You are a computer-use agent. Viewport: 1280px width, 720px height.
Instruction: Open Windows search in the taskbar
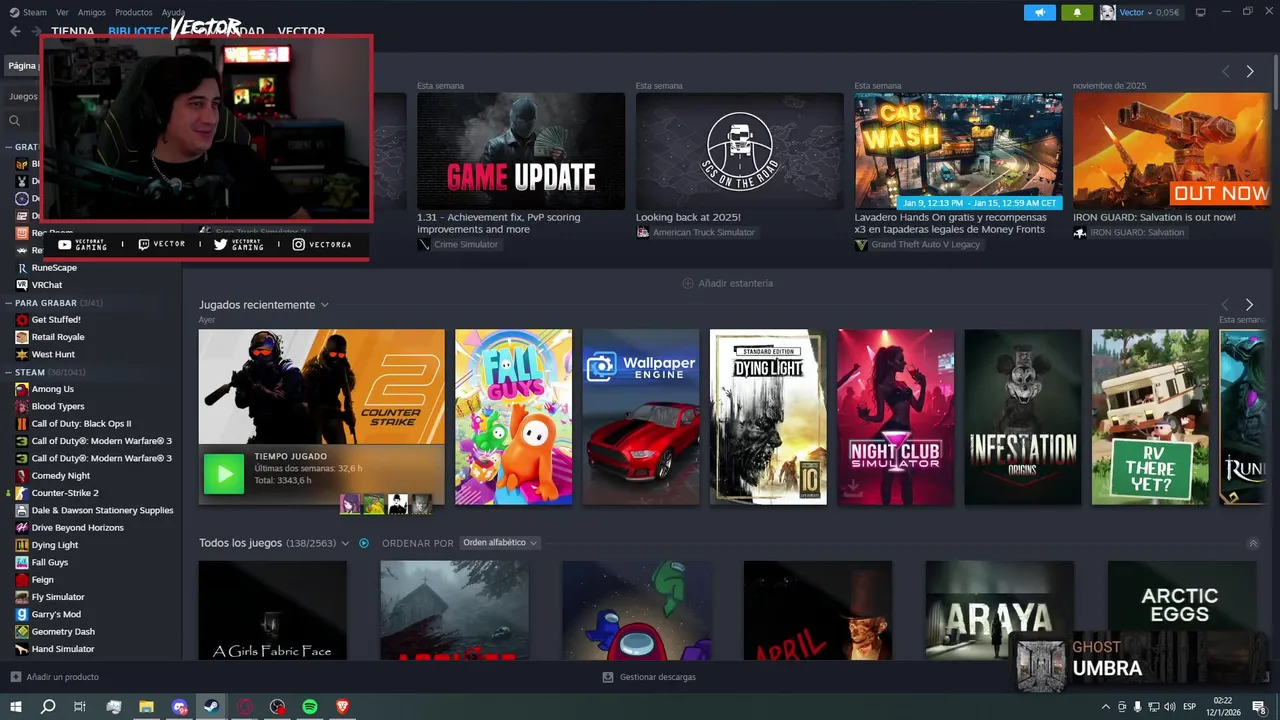(47, 706)
